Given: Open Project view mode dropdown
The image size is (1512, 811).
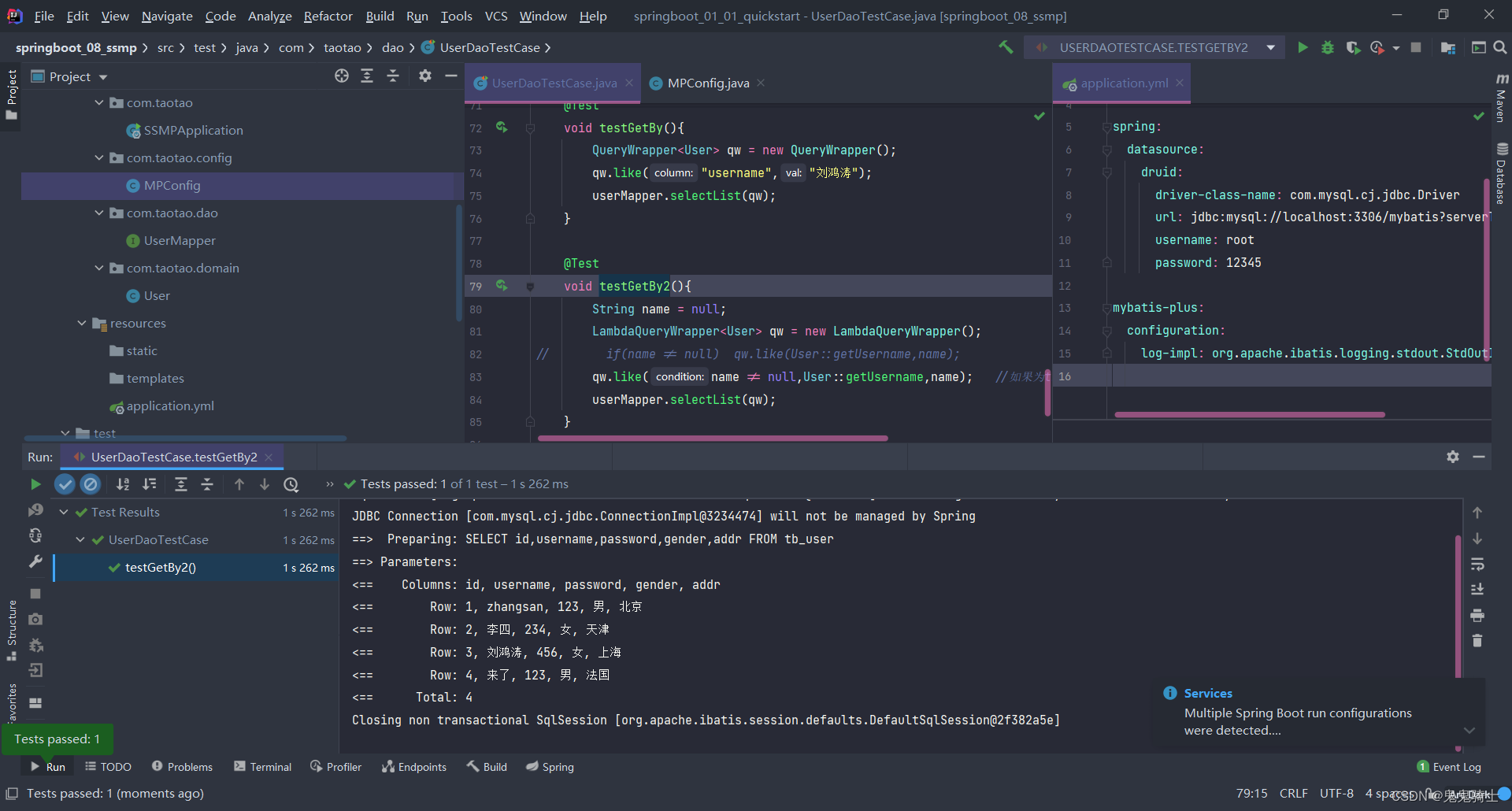Looking at the screenshot, I should pos(103,76).
